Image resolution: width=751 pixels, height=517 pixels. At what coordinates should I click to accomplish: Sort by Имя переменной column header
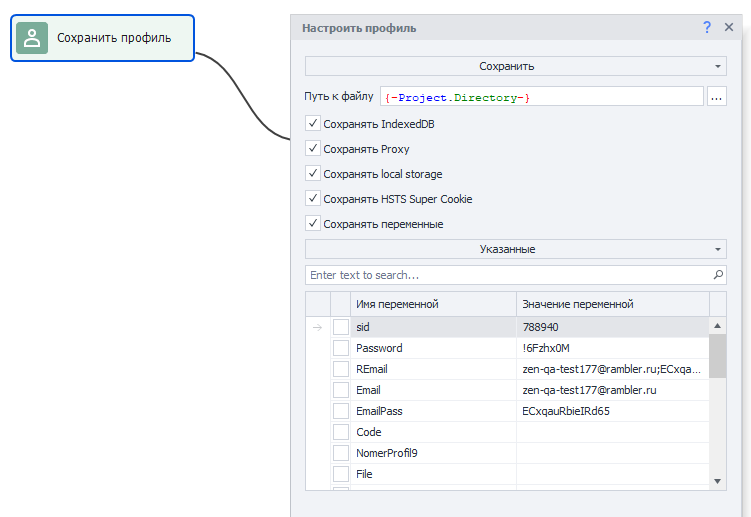pyautogui.click(x=433, y=304)
